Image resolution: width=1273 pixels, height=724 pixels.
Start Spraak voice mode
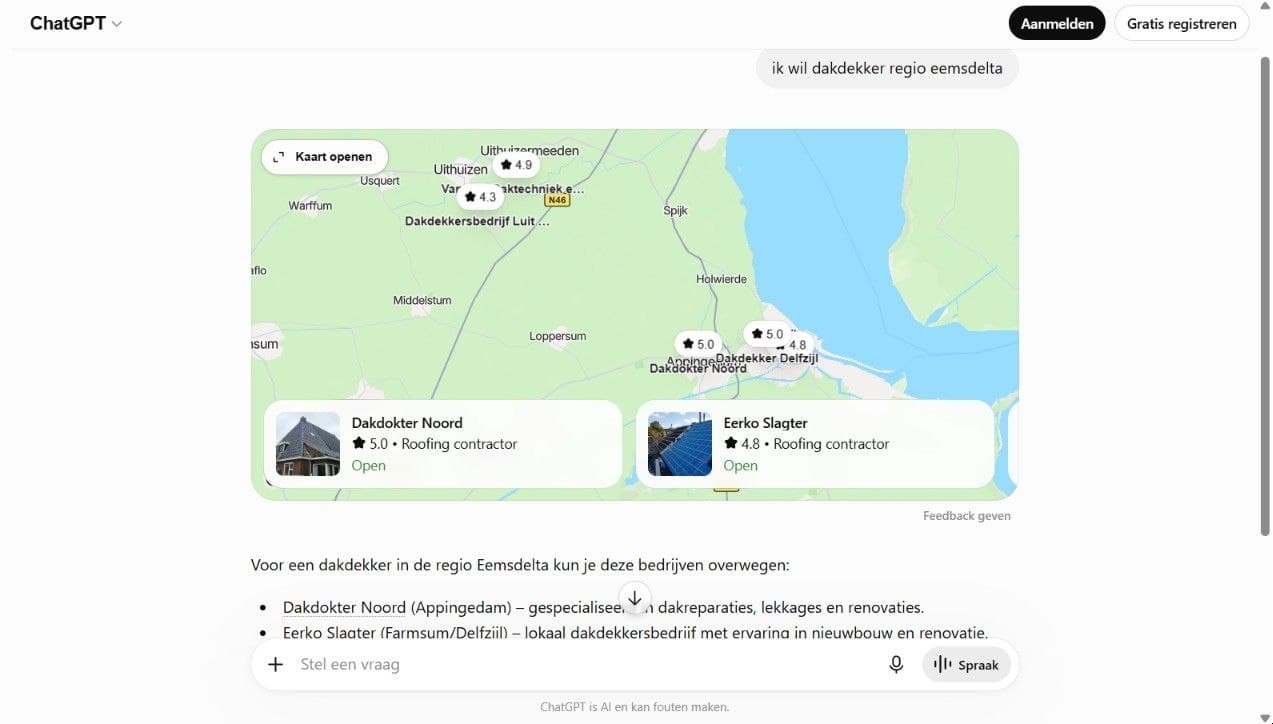tap(966, 665)
